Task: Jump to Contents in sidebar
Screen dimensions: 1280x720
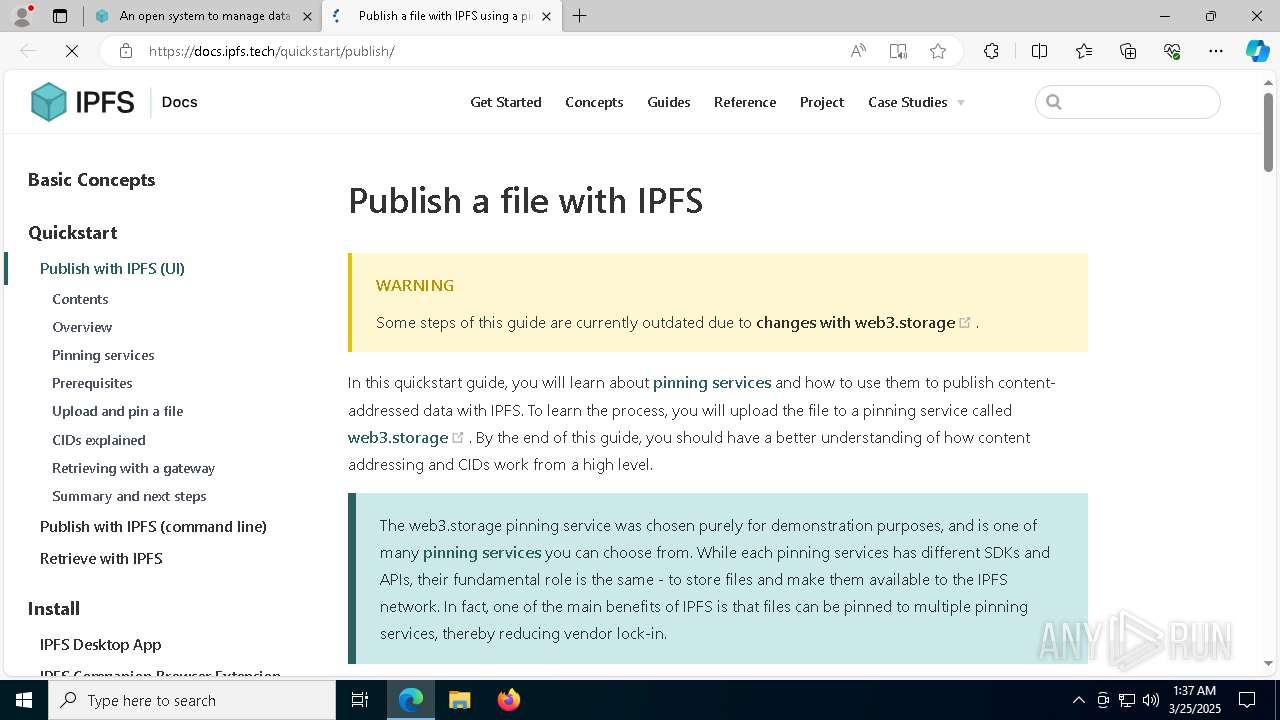Action: click(80, 299)
